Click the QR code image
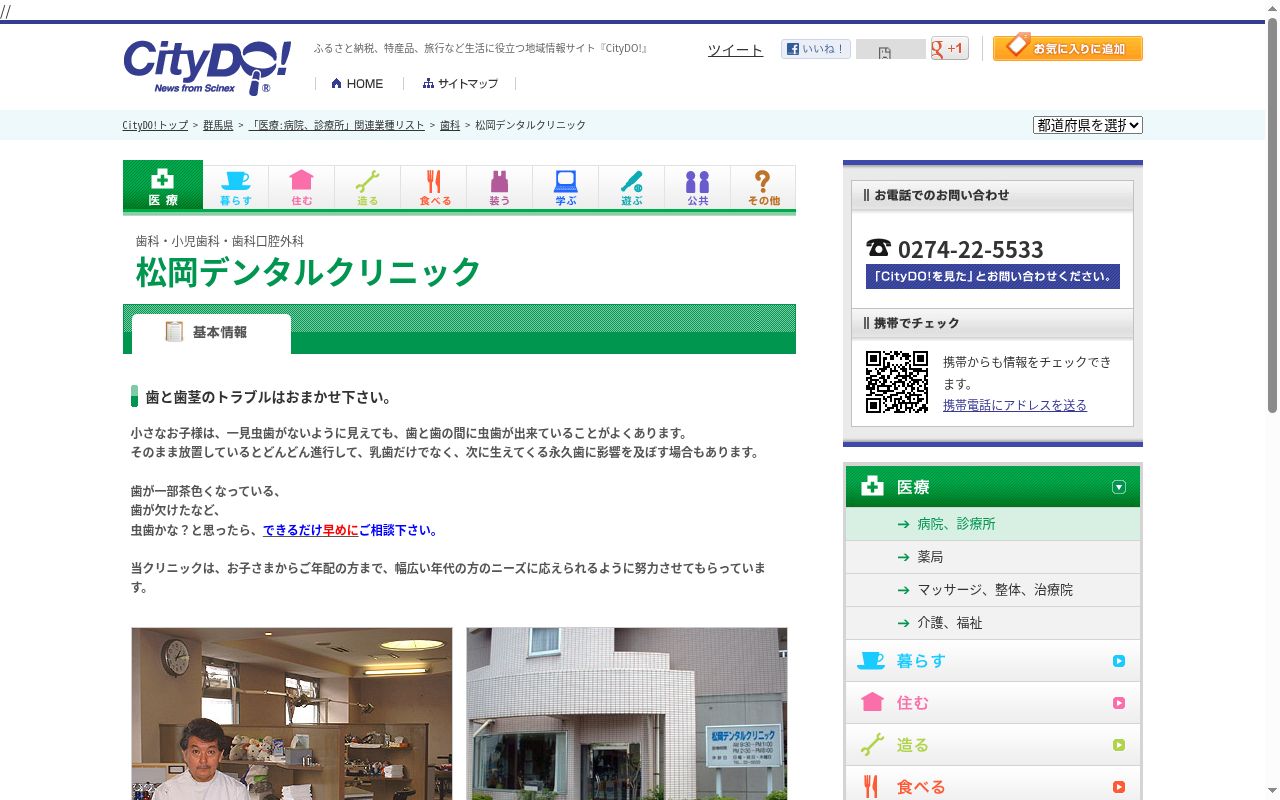Image resolution: width=1280 pixels, height=800 pixels. click(x=897, y=382)
